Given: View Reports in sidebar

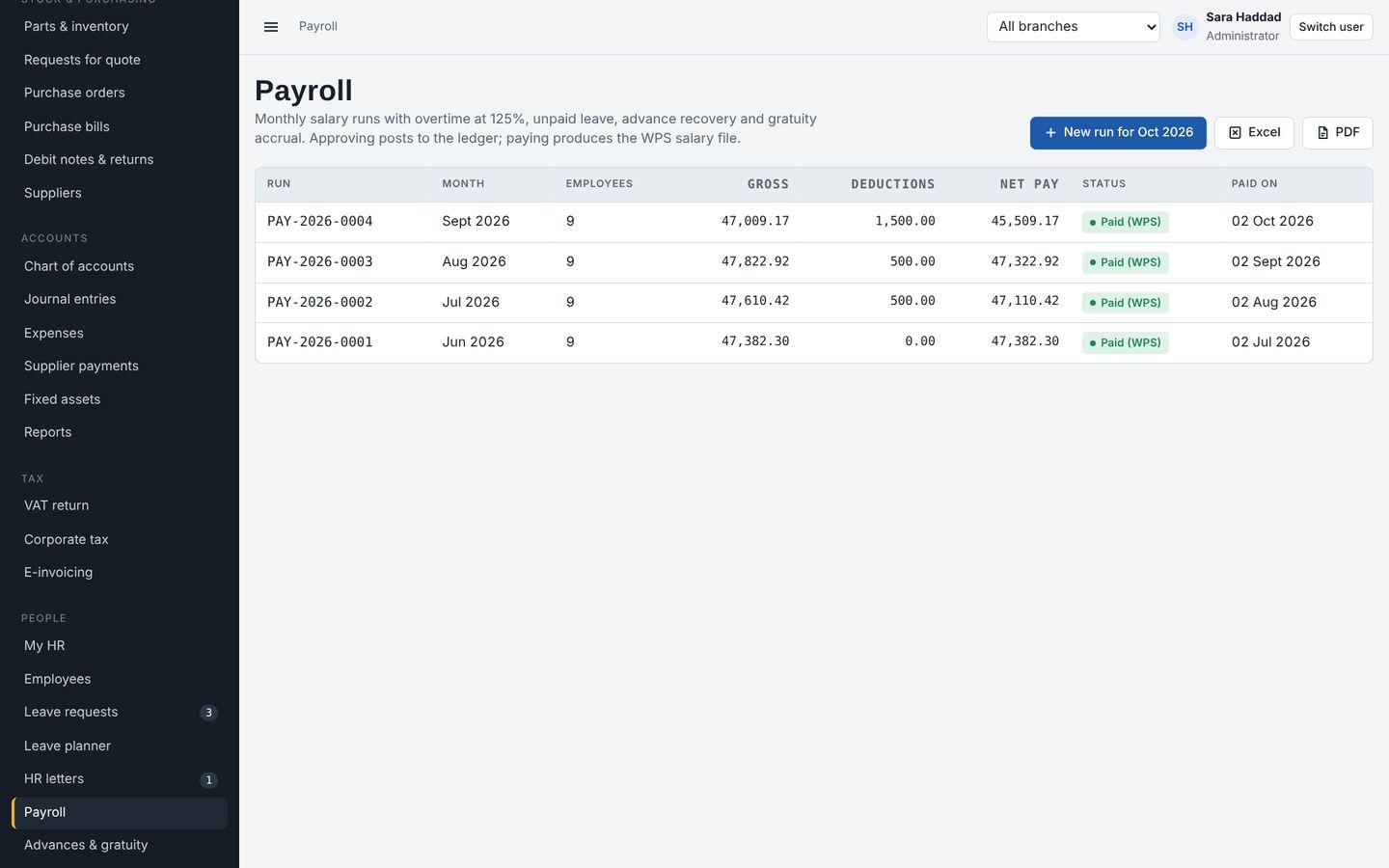Looking at the screenshot, I should [120, 432].
